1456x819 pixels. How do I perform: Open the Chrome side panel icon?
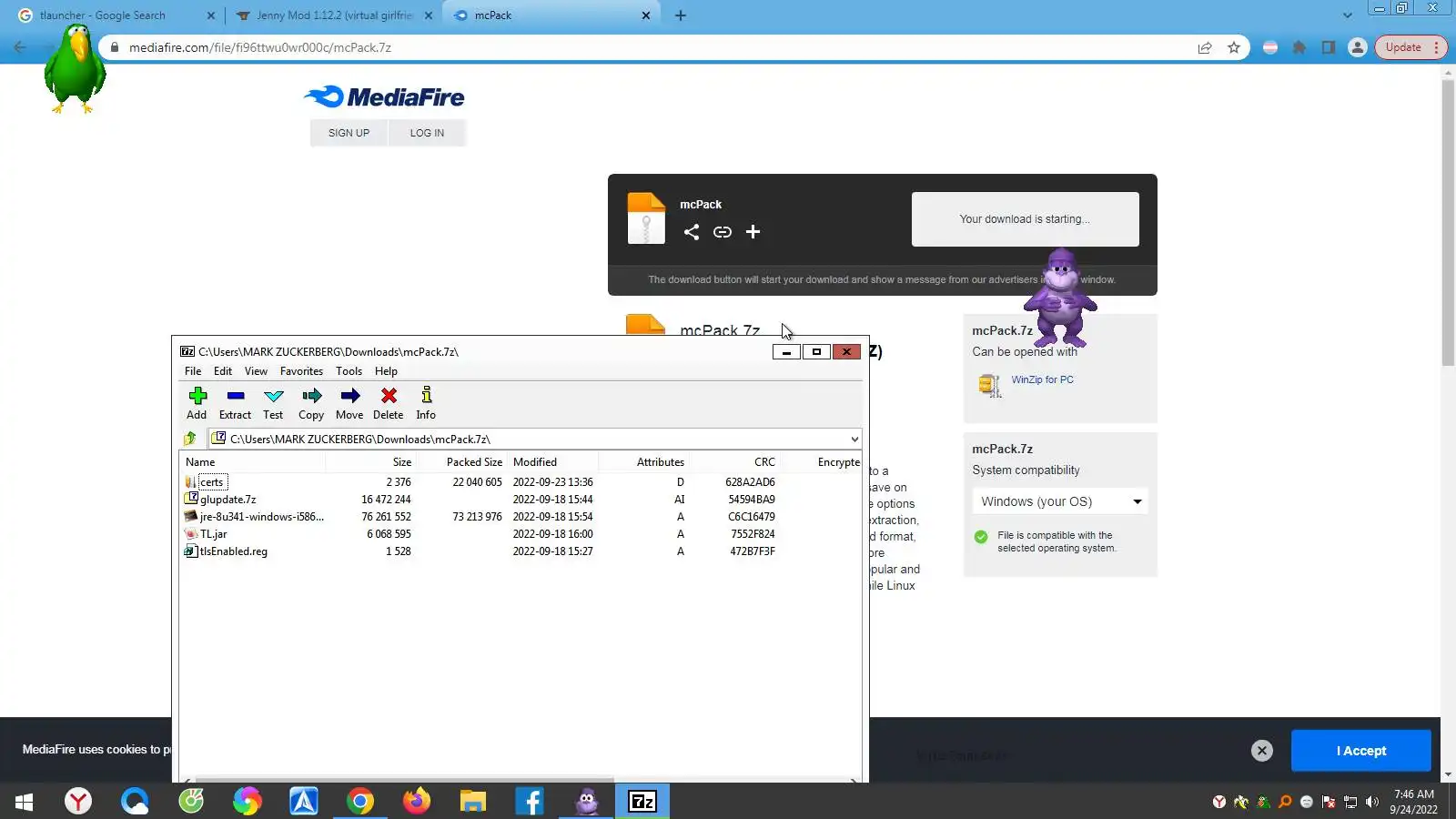pos(1329,47)
